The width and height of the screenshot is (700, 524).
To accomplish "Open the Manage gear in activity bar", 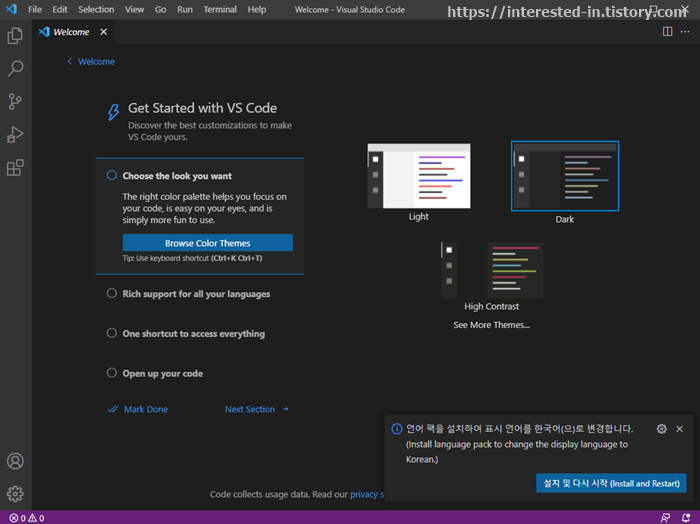I will [x=15, y=494].
